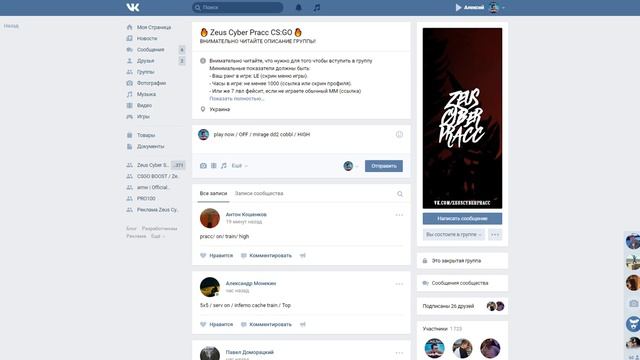The height and width of the screenshot is (360, 640).
Task: Go to Моя Страница in sidebar
Action: [x=154, y=27]
